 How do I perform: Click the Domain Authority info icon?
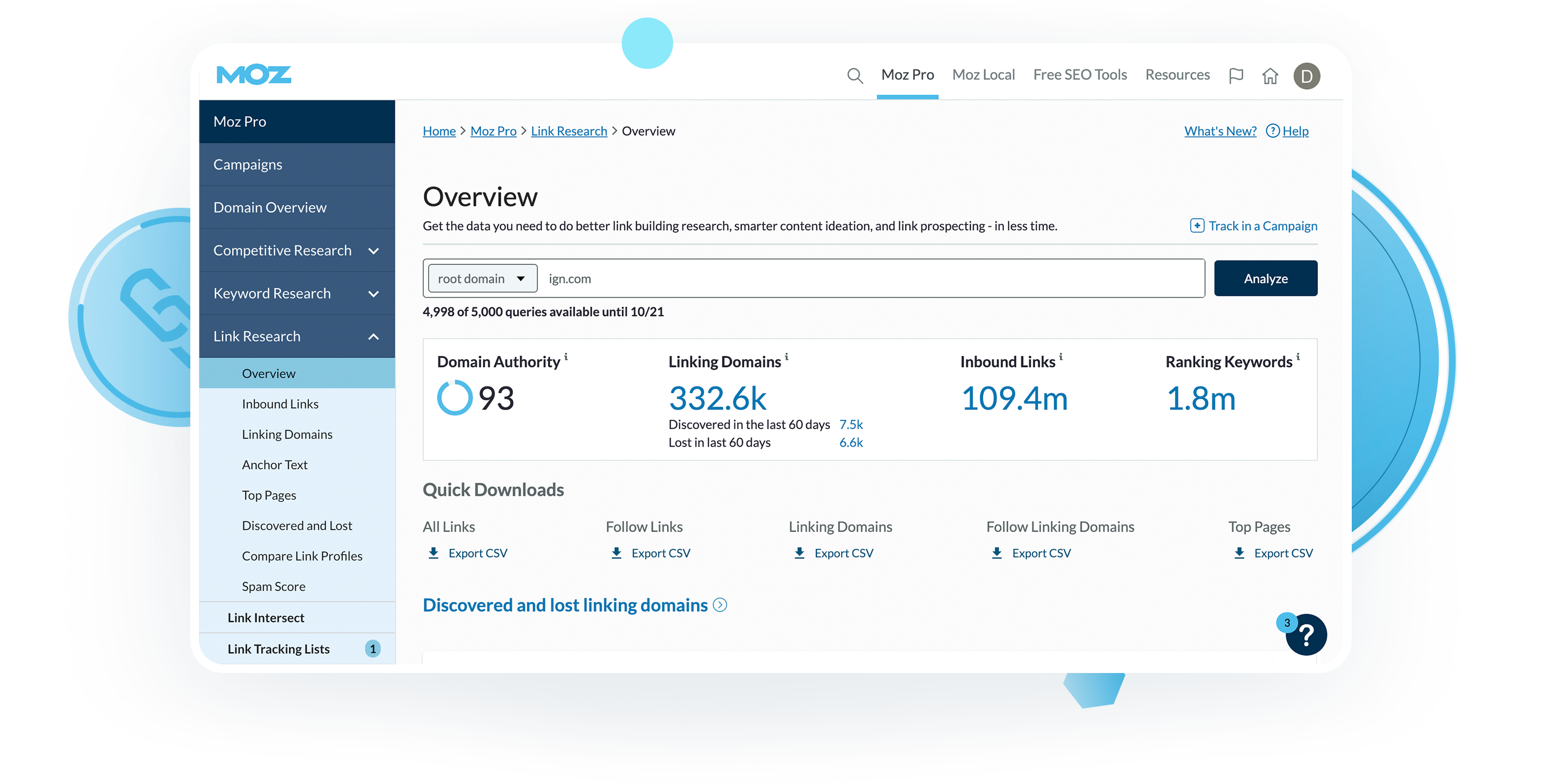(x=565, y=357)
